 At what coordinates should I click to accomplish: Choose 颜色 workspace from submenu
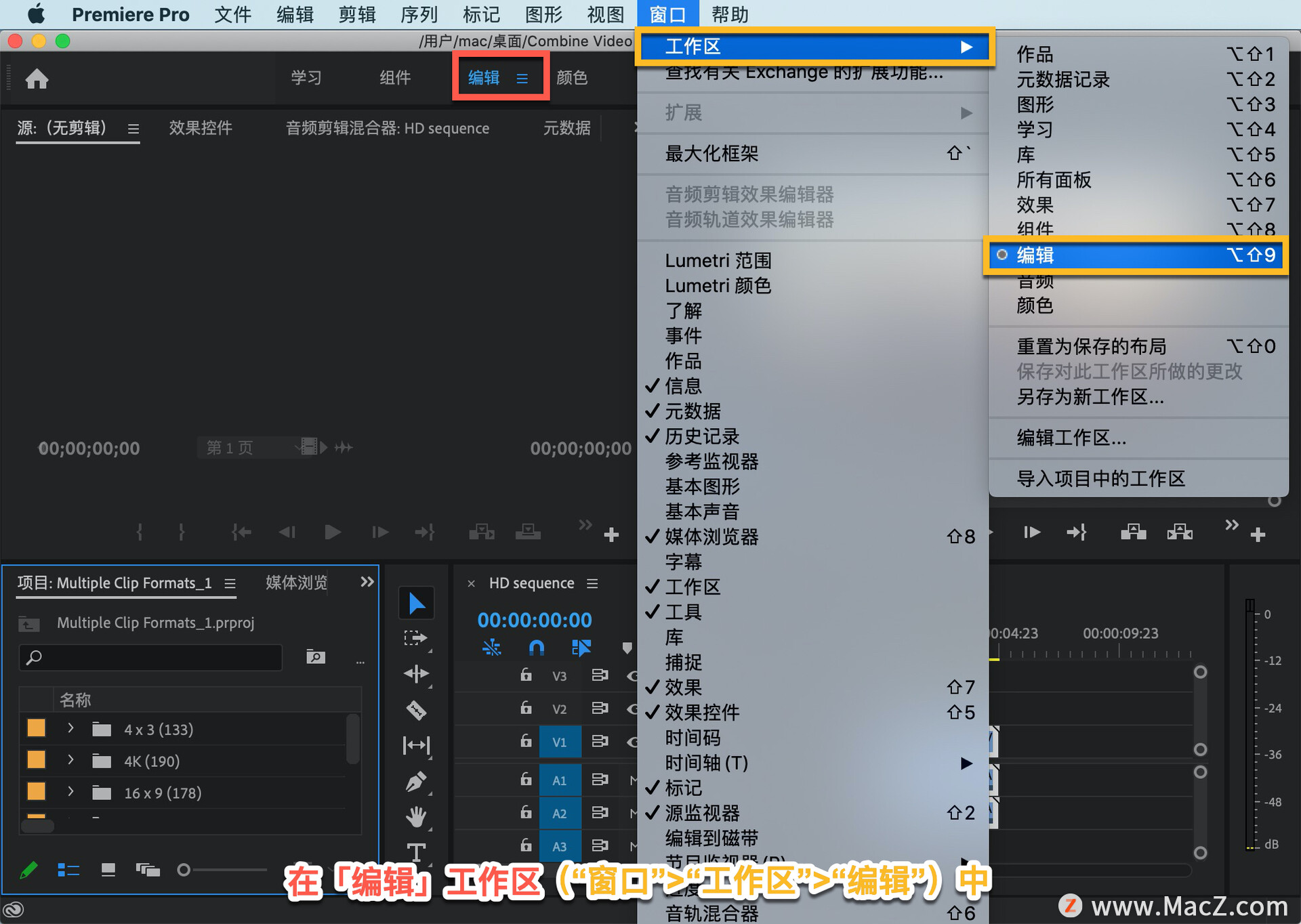(x=1035, y=306)
